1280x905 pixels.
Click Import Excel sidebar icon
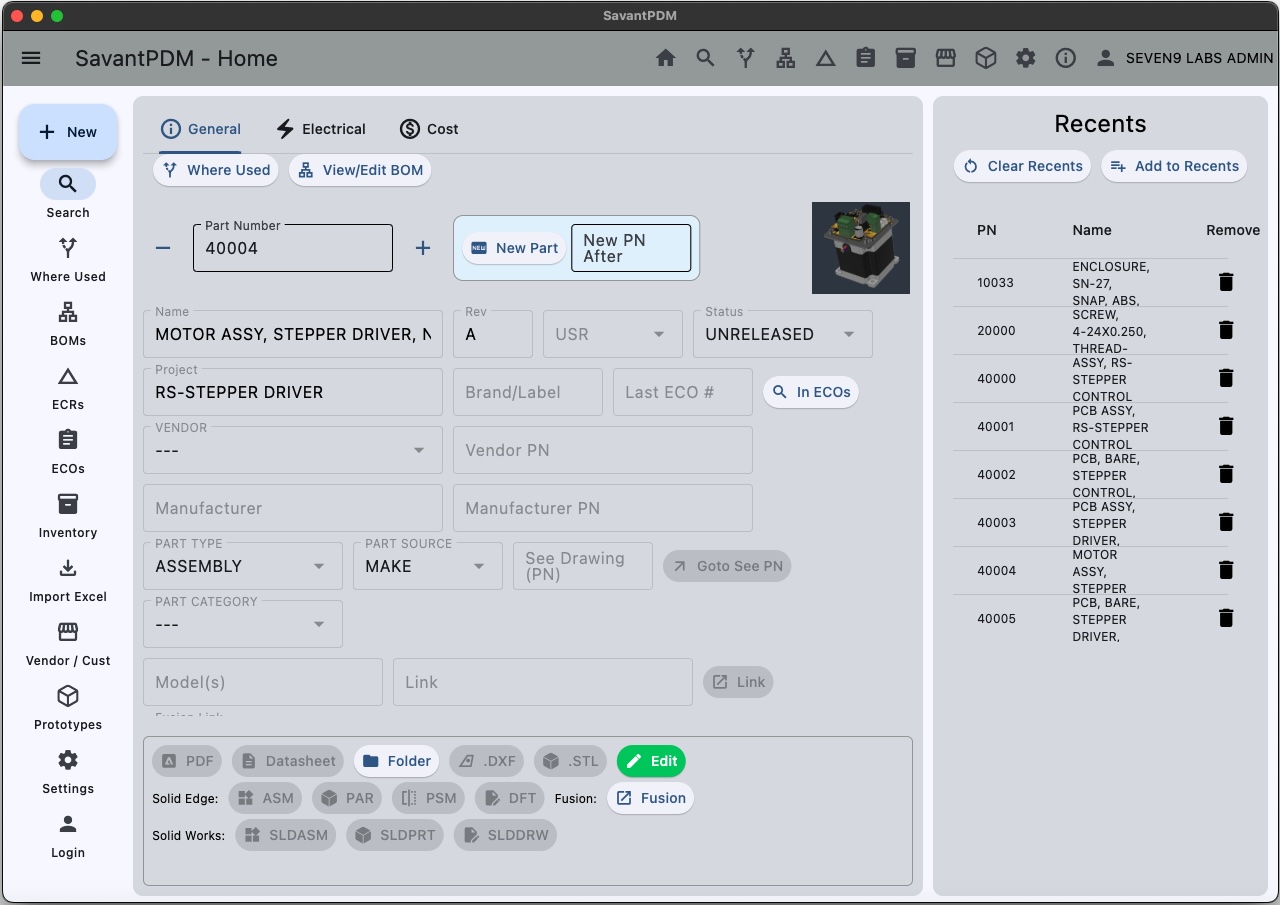[x=68, y=568]
